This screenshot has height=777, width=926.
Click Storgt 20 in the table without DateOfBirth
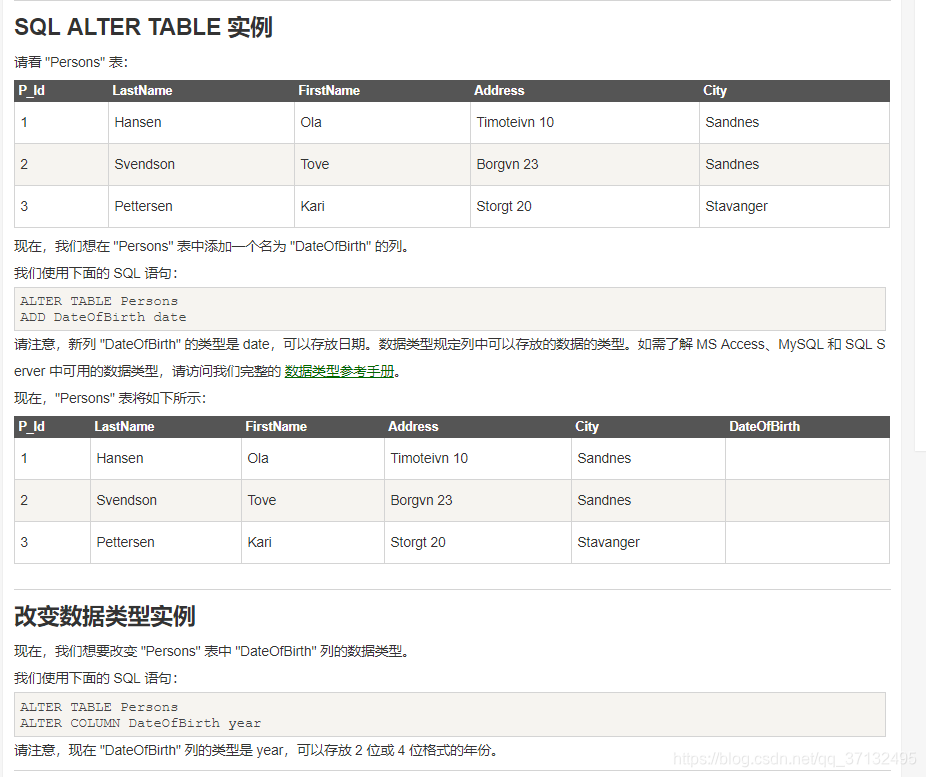[504, 206]
